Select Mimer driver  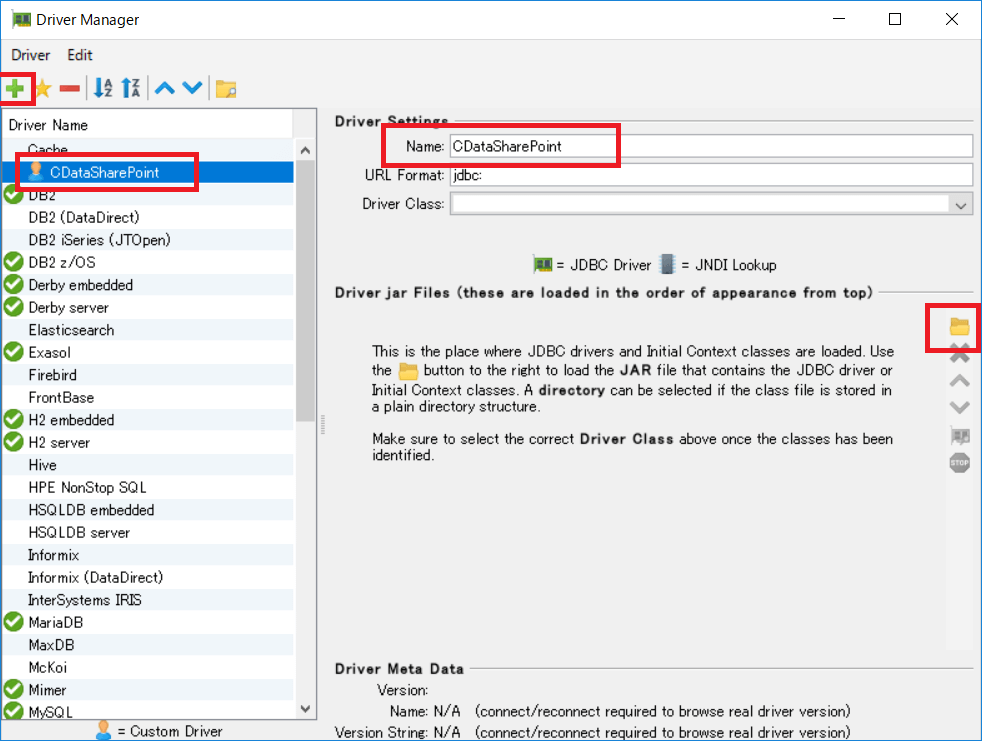tap(148, 690)
